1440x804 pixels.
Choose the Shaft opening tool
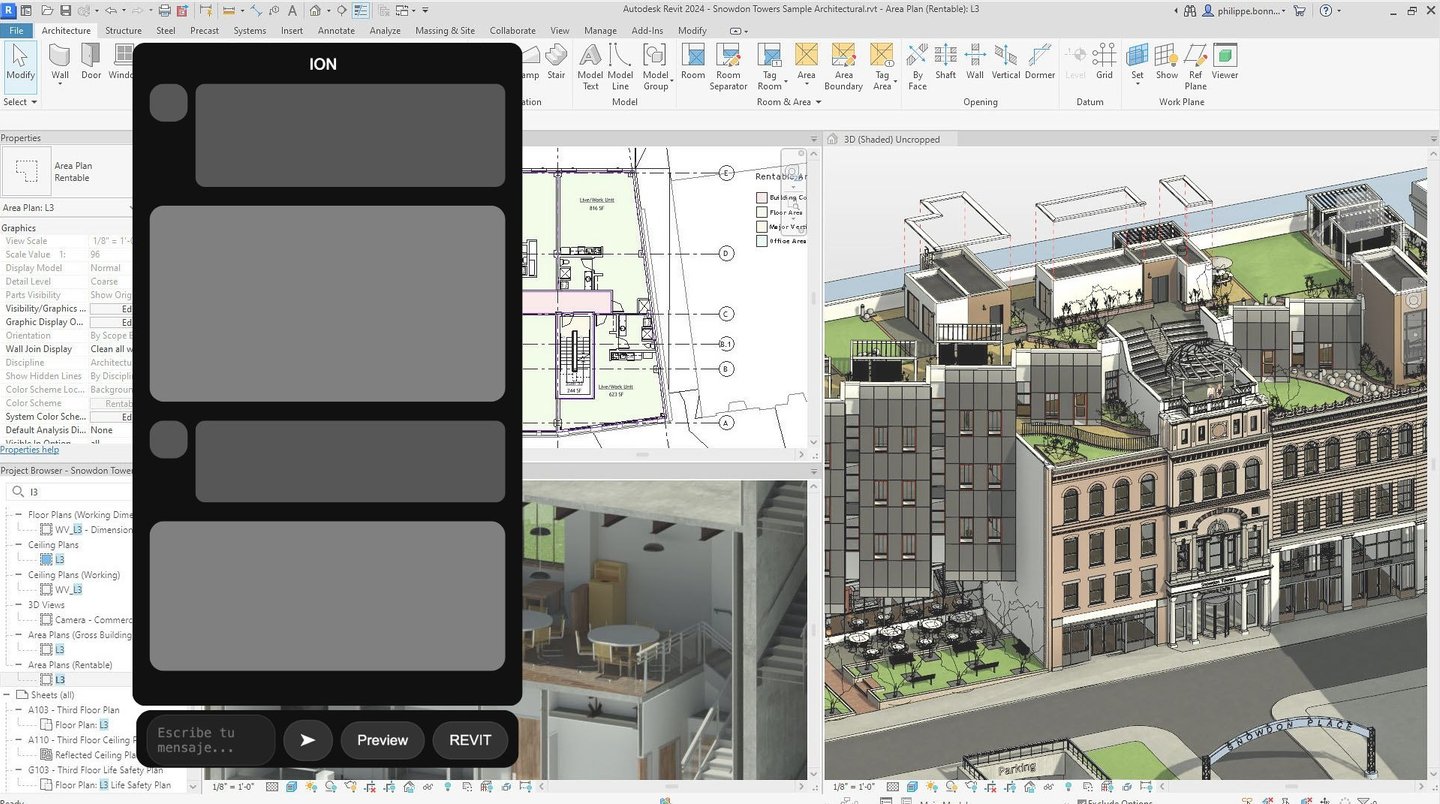(945, 62)
